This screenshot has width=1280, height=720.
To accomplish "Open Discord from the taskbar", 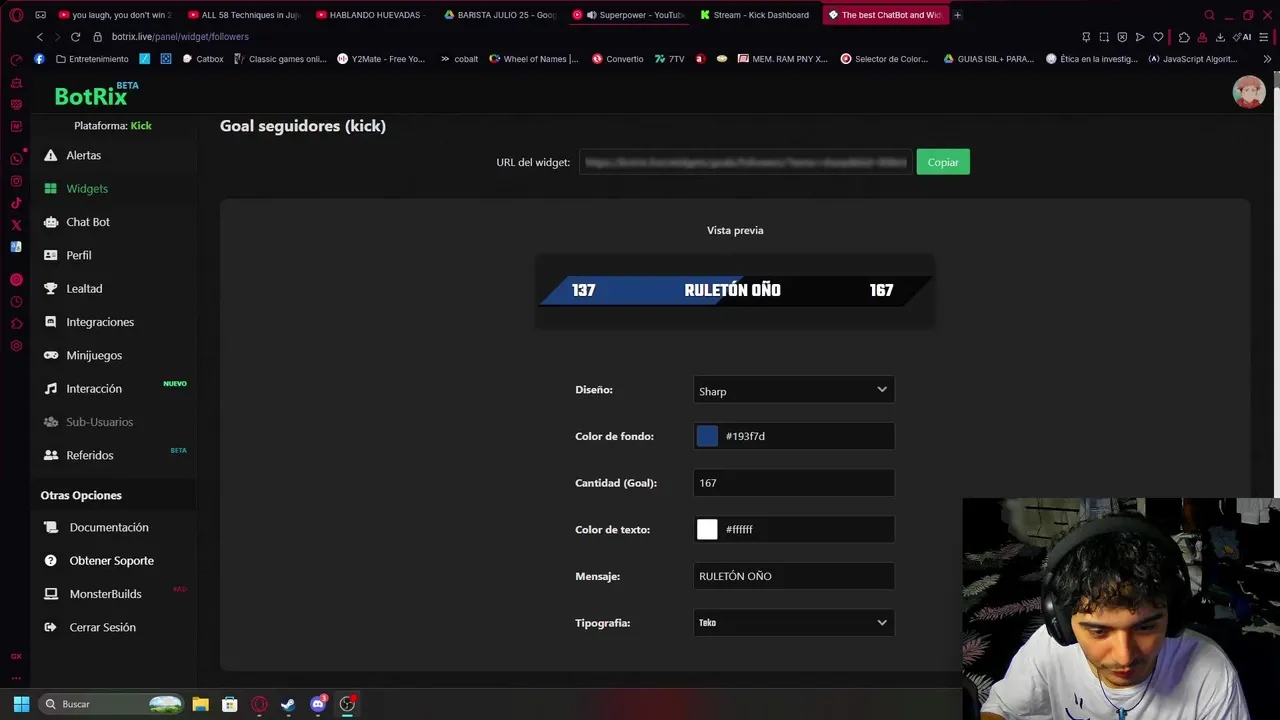I will point(318,704).
